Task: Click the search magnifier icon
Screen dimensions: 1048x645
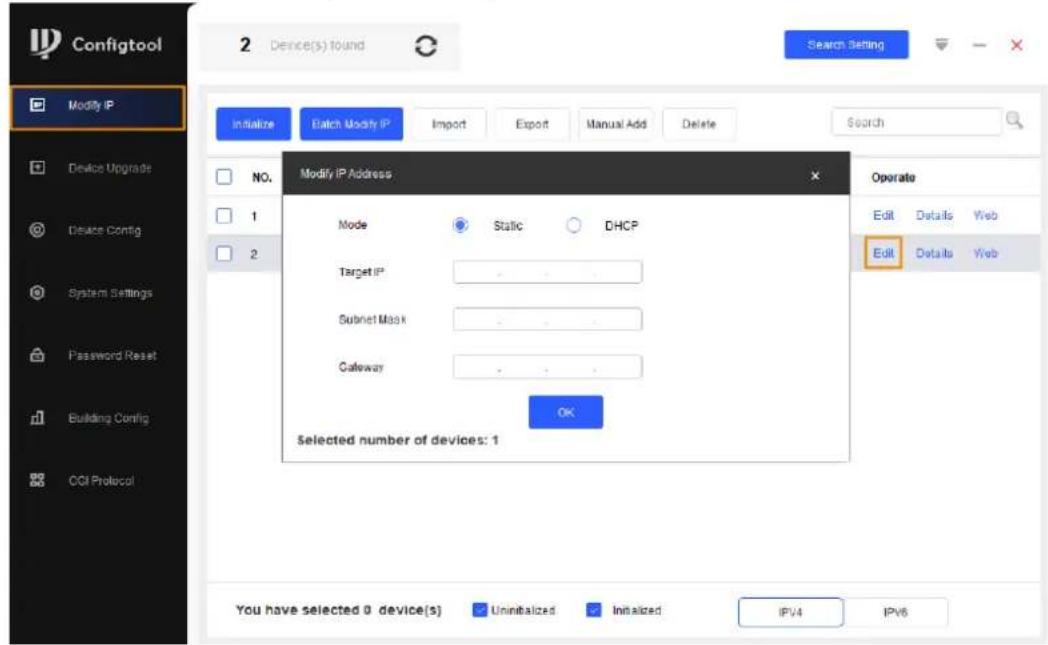Action: [1014, 120]
